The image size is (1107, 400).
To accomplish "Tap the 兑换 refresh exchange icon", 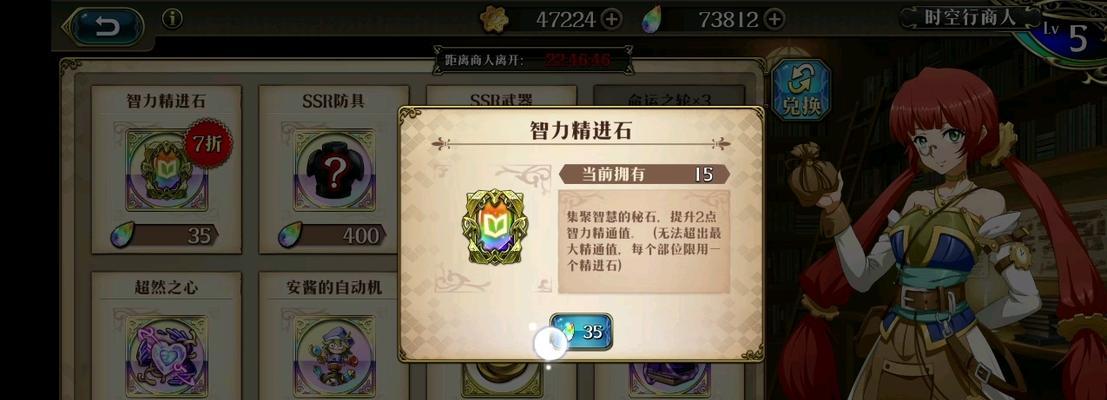I will [x=800, y=90].
